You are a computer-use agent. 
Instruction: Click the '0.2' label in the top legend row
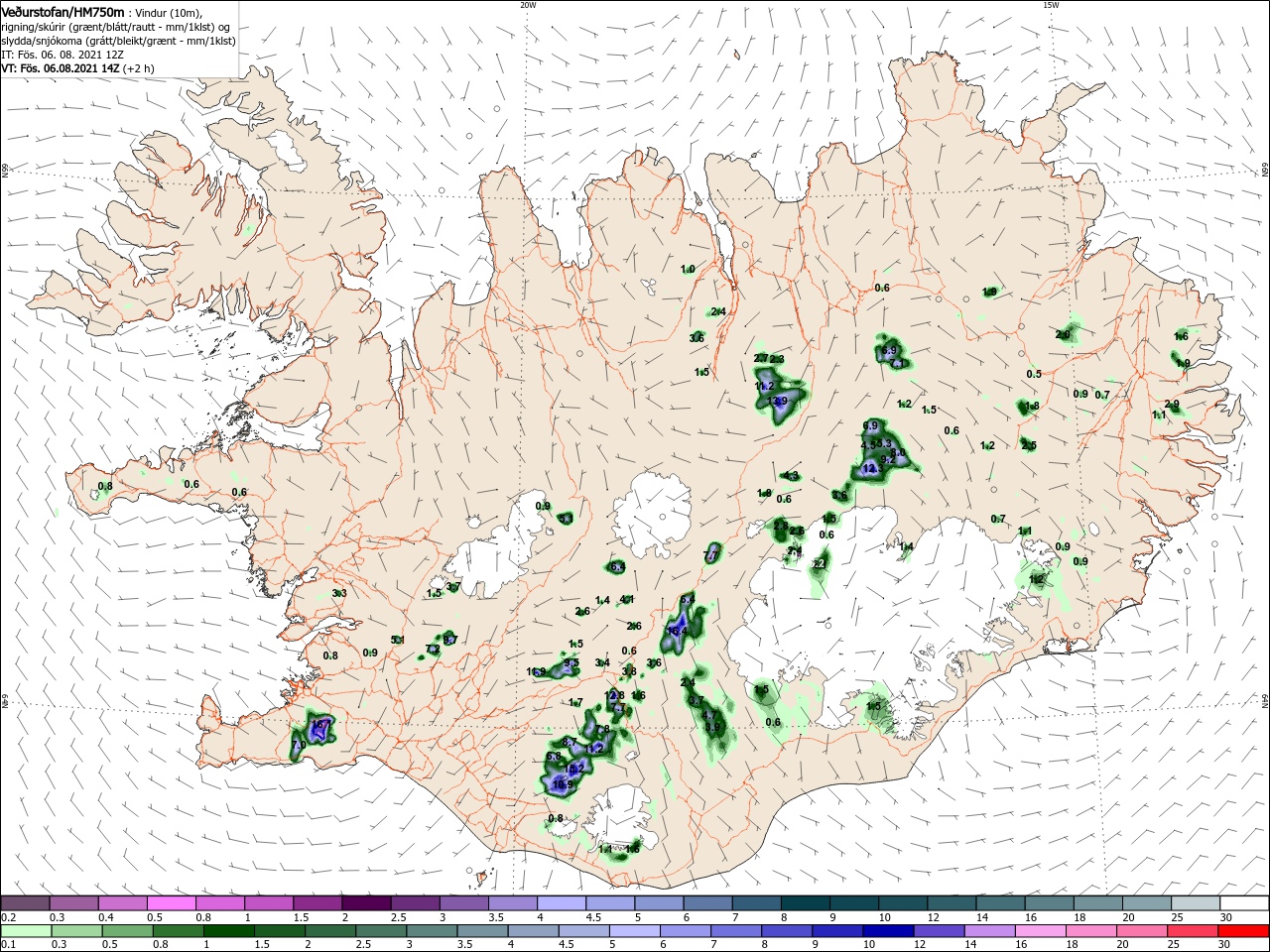click(8, 917)
